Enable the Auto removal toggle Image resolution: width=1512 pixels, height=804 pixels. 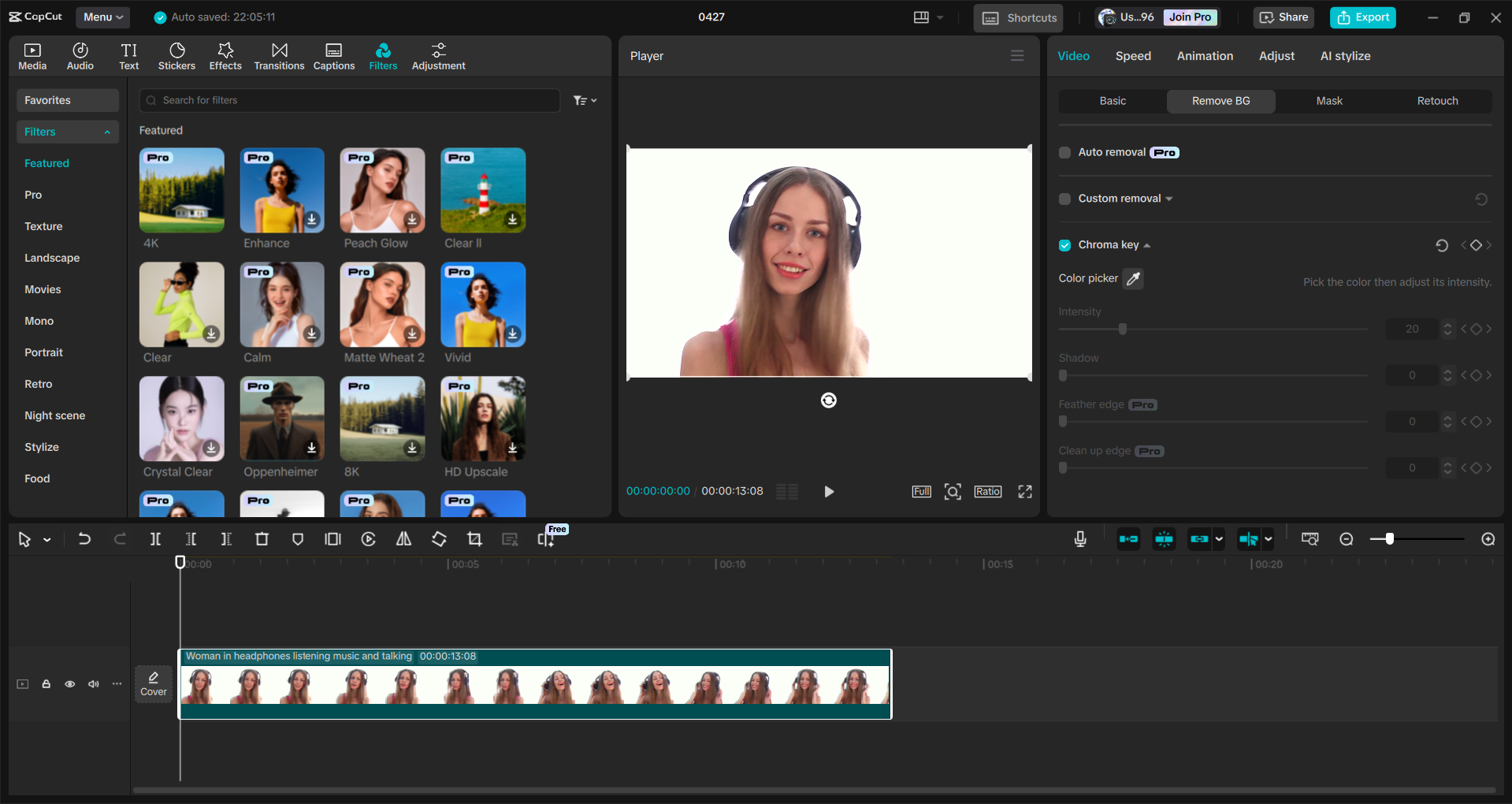(1064, 152)
